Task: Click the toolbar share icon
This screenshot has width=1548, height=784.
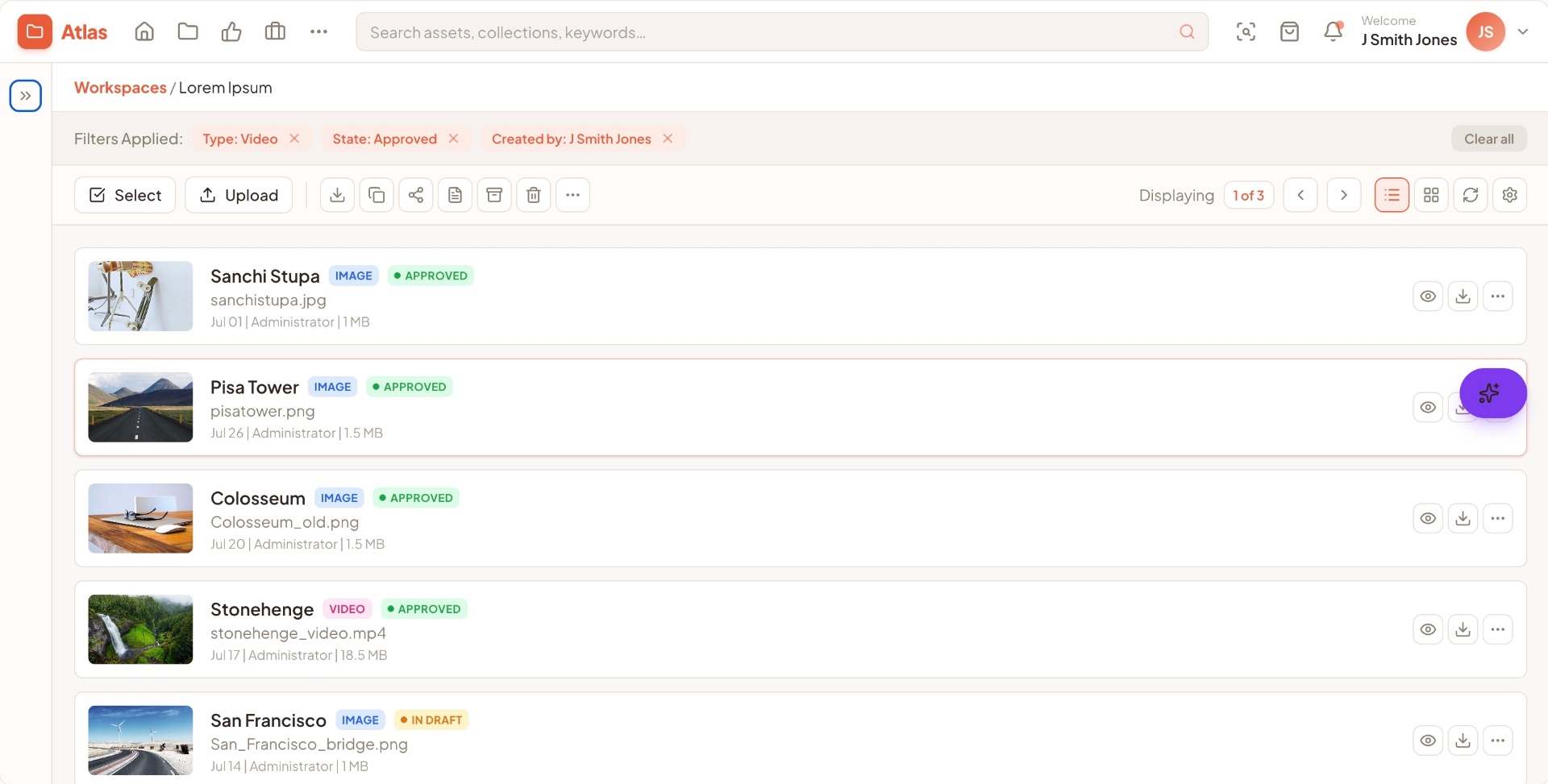Action: tap(416, 195)
